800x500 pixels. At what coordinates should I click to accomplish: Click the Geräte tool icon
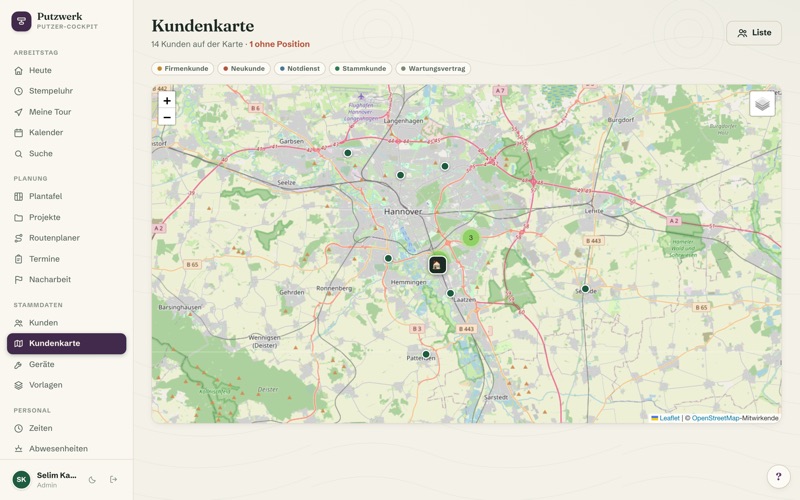(x=18, y=365)
